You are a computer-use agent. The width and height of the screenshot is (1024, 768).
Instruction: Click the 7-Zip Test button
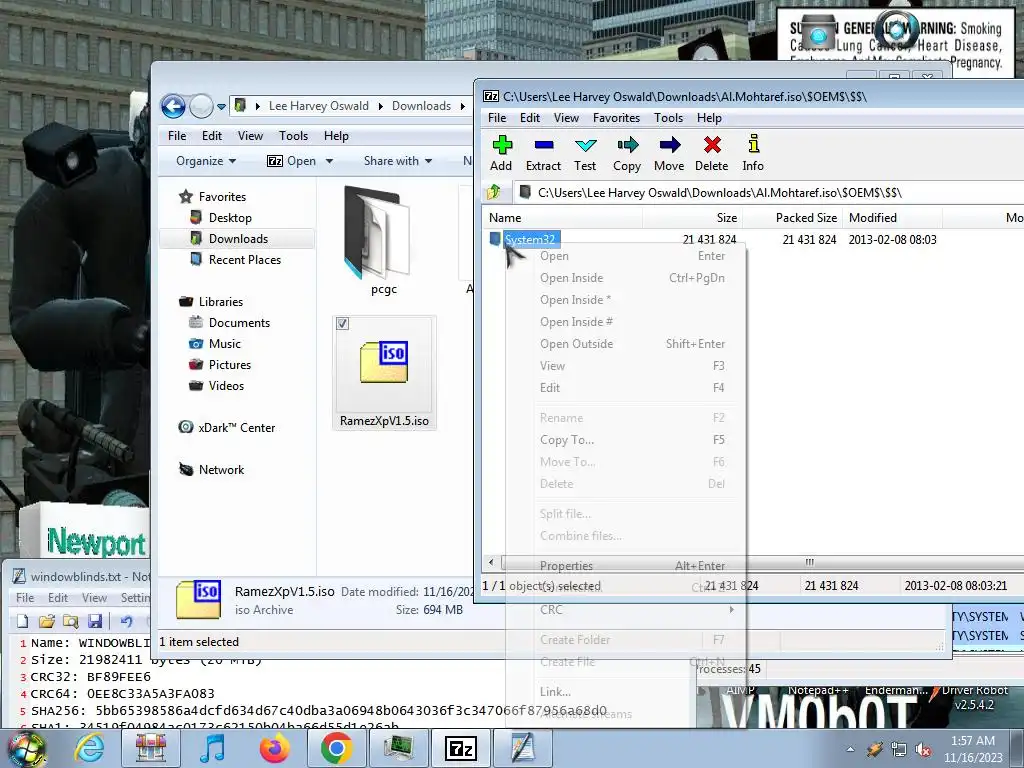585,153
